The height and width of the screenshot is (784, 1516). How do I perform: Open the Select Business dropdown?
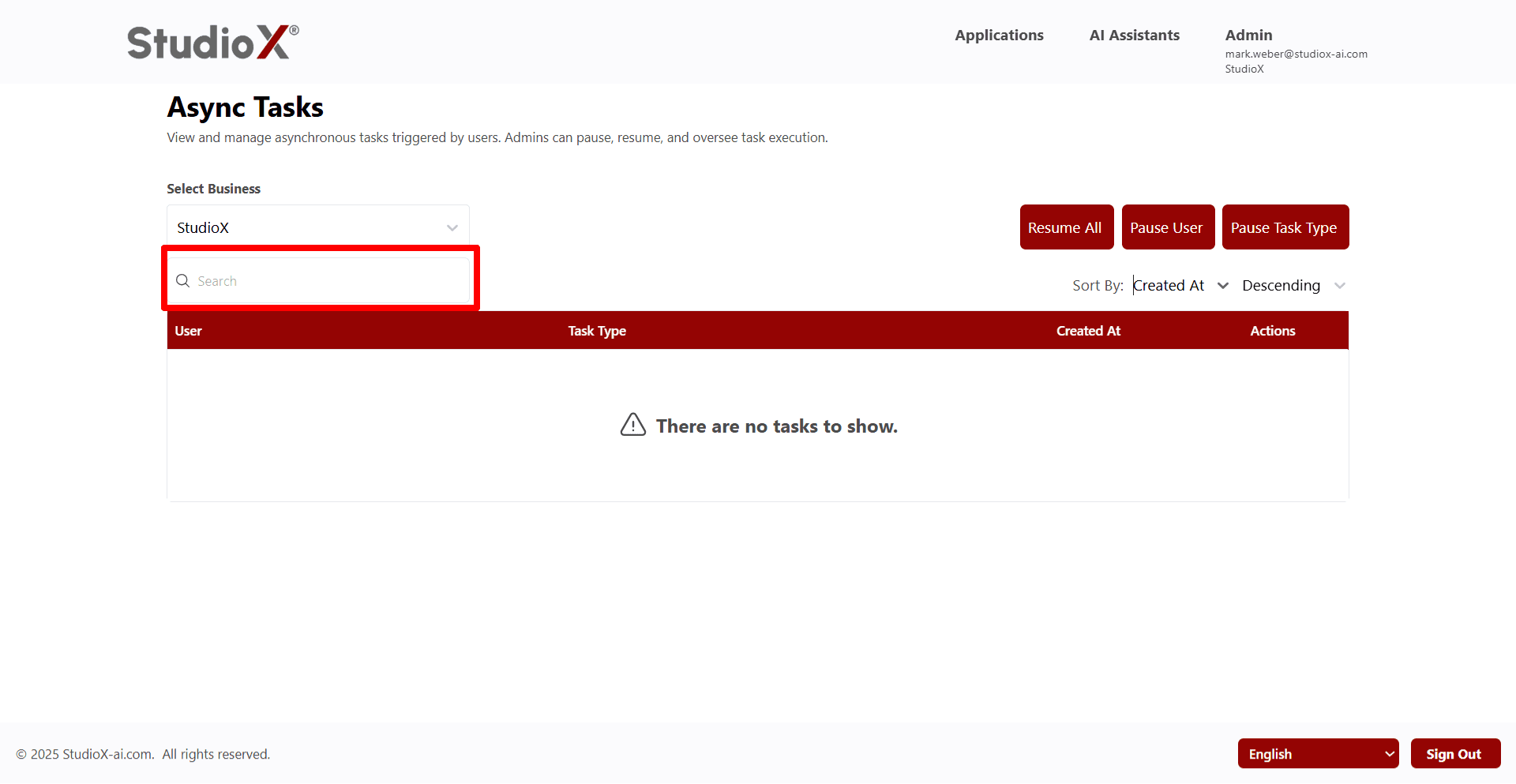pos(317,227)
